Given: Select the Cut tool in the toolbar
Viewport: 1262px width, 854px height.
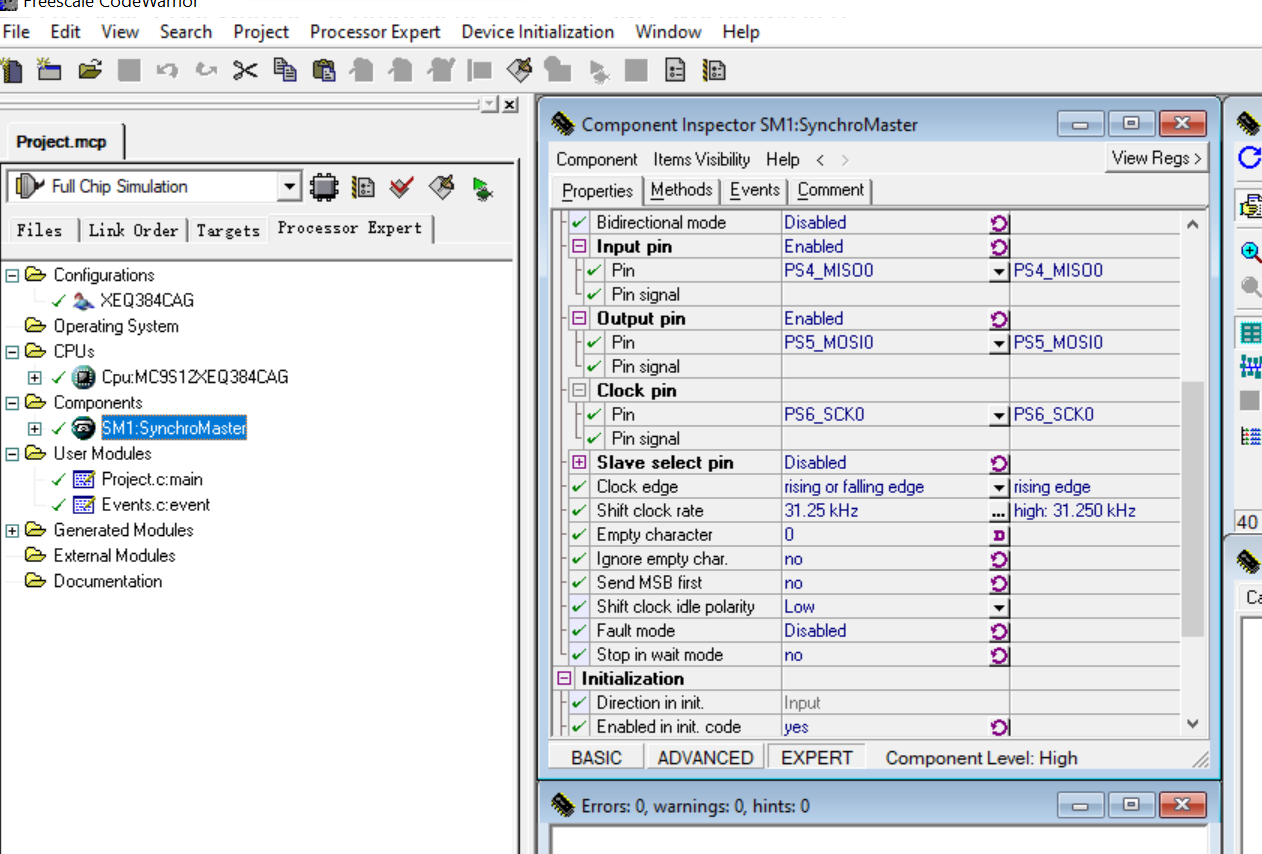Looking at the screenshot, I should [x=245, y=70].
